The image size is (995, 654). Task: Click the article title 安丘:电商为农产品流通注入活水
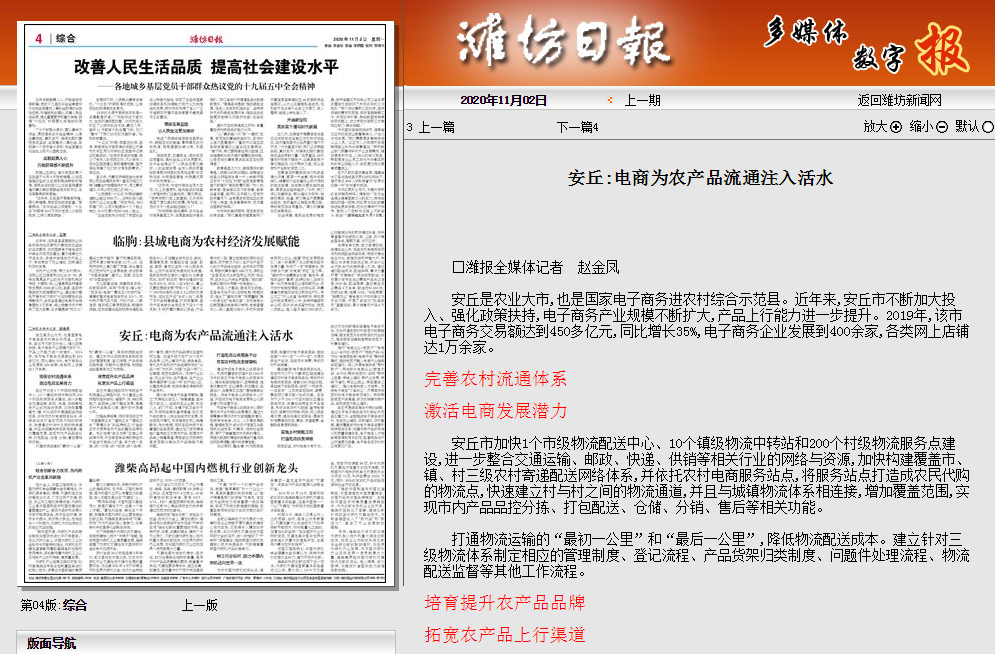point(700,178)
